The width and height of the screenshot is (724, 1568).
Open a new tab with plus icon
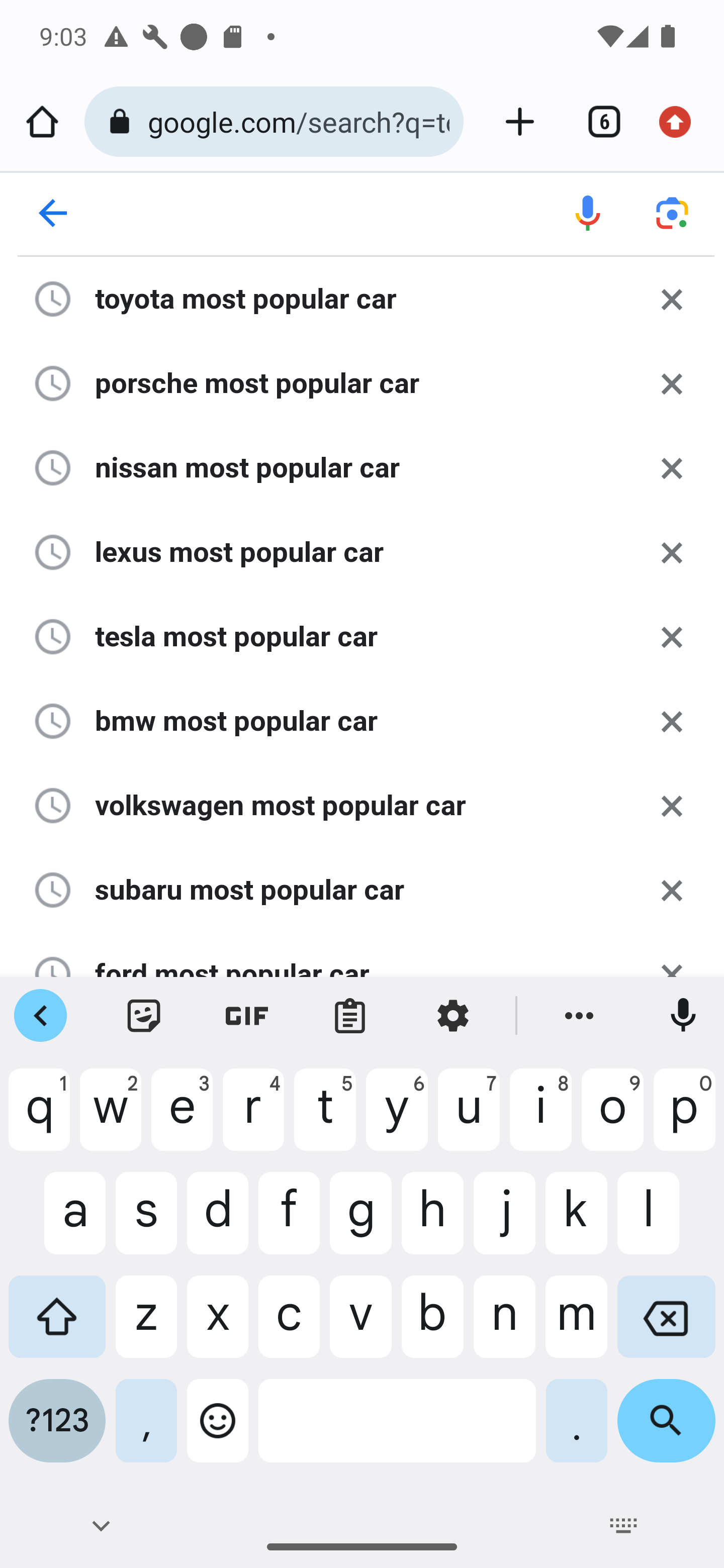520,122
